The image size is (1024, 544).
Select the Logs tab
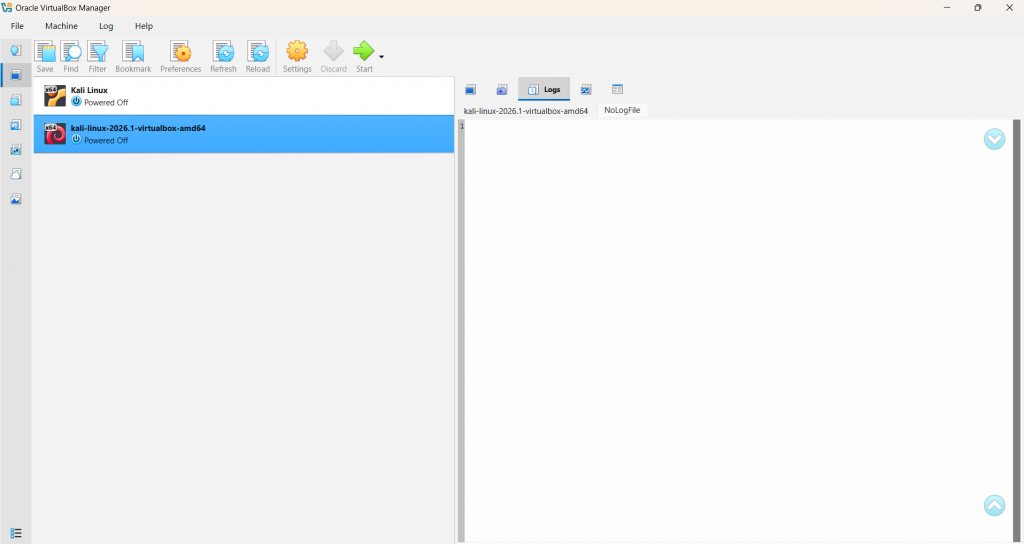coord(544,89)
